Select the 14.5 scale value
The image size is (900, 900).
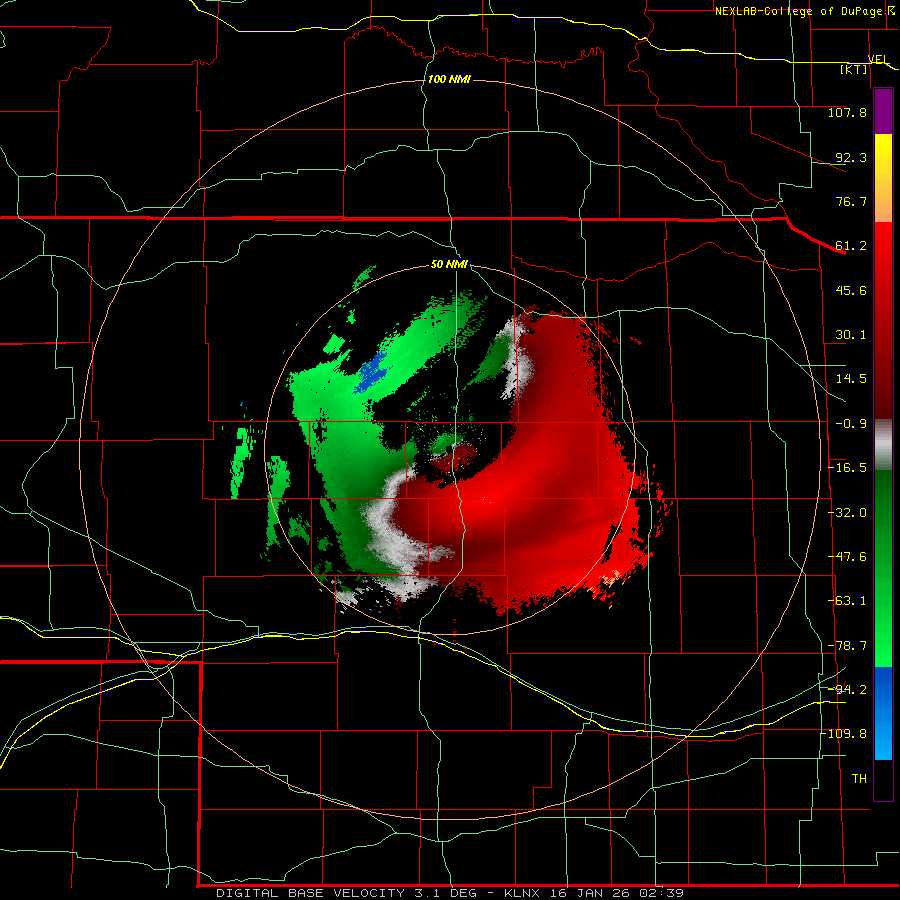[x=851, y=379]
